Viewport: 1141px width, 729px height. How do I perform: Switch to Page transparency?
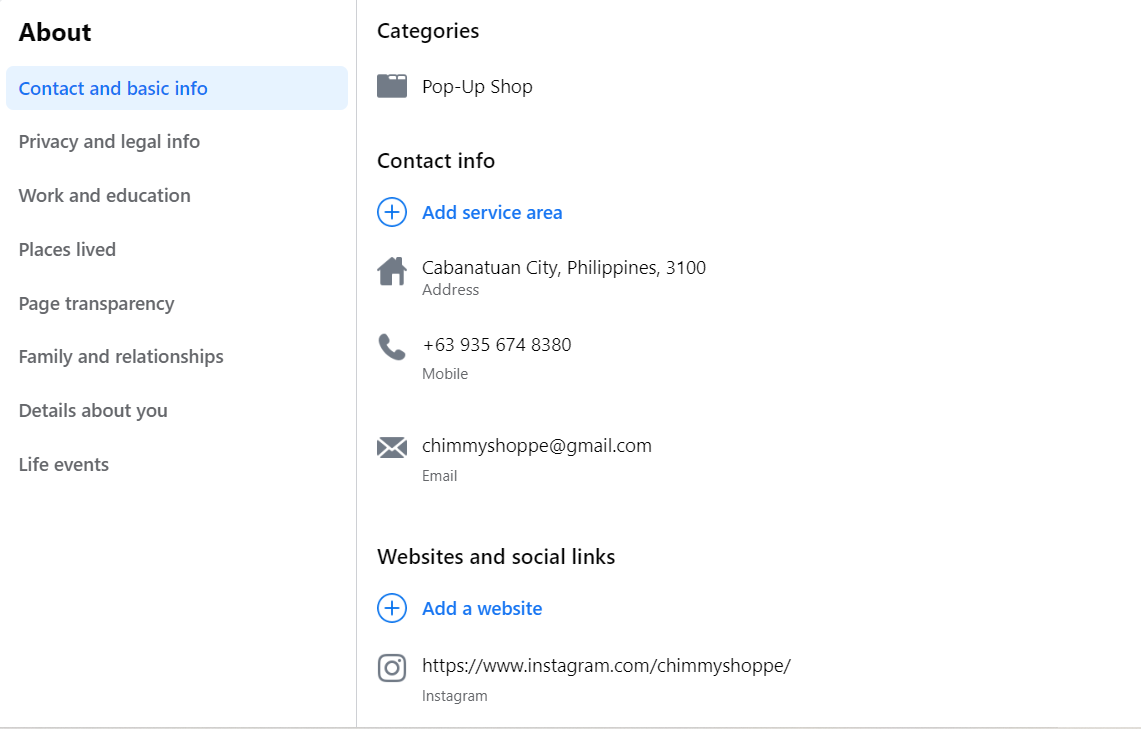[96, 304]
